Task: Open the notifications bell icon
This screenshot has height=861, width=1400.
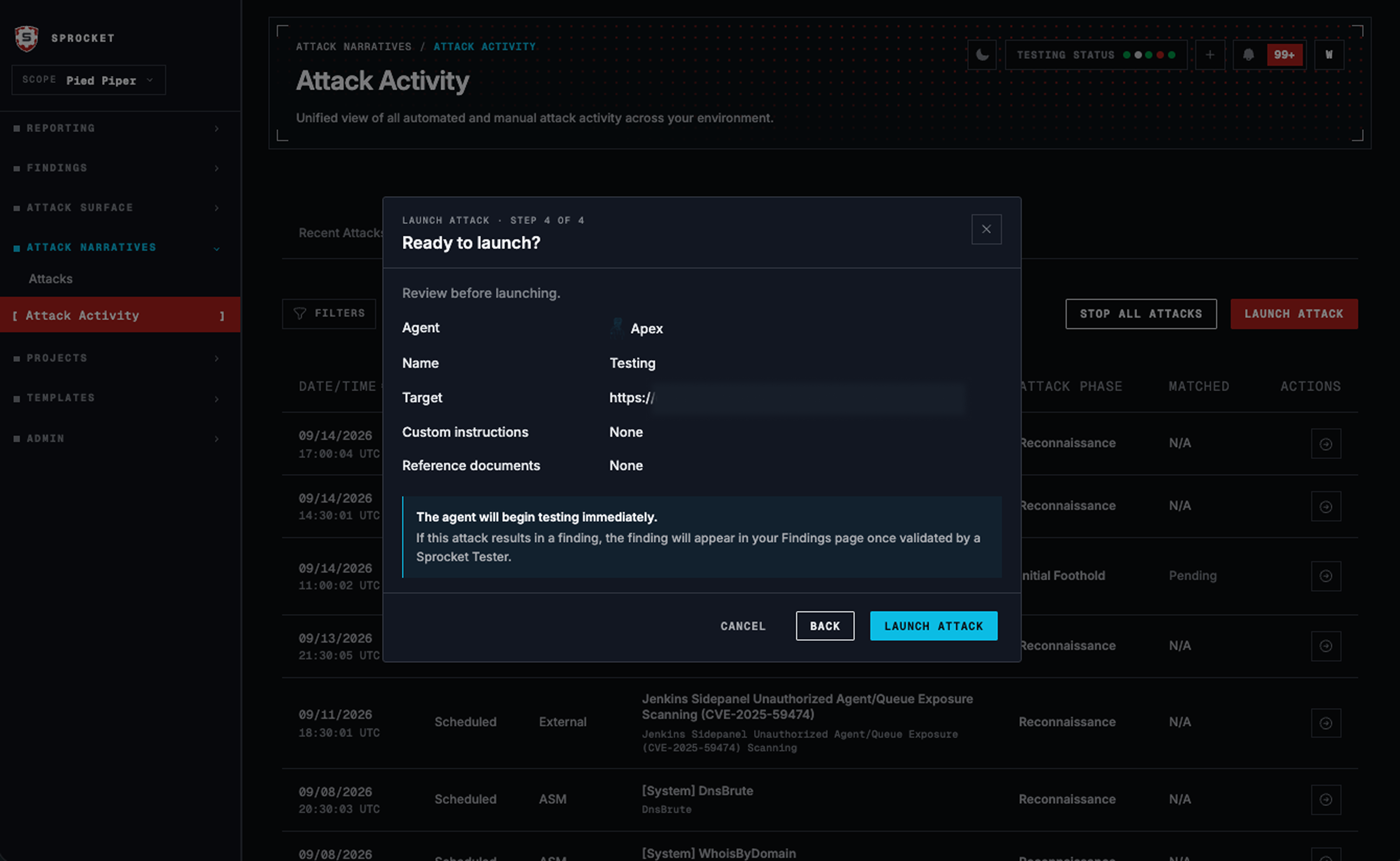Action: (1249, 55)
